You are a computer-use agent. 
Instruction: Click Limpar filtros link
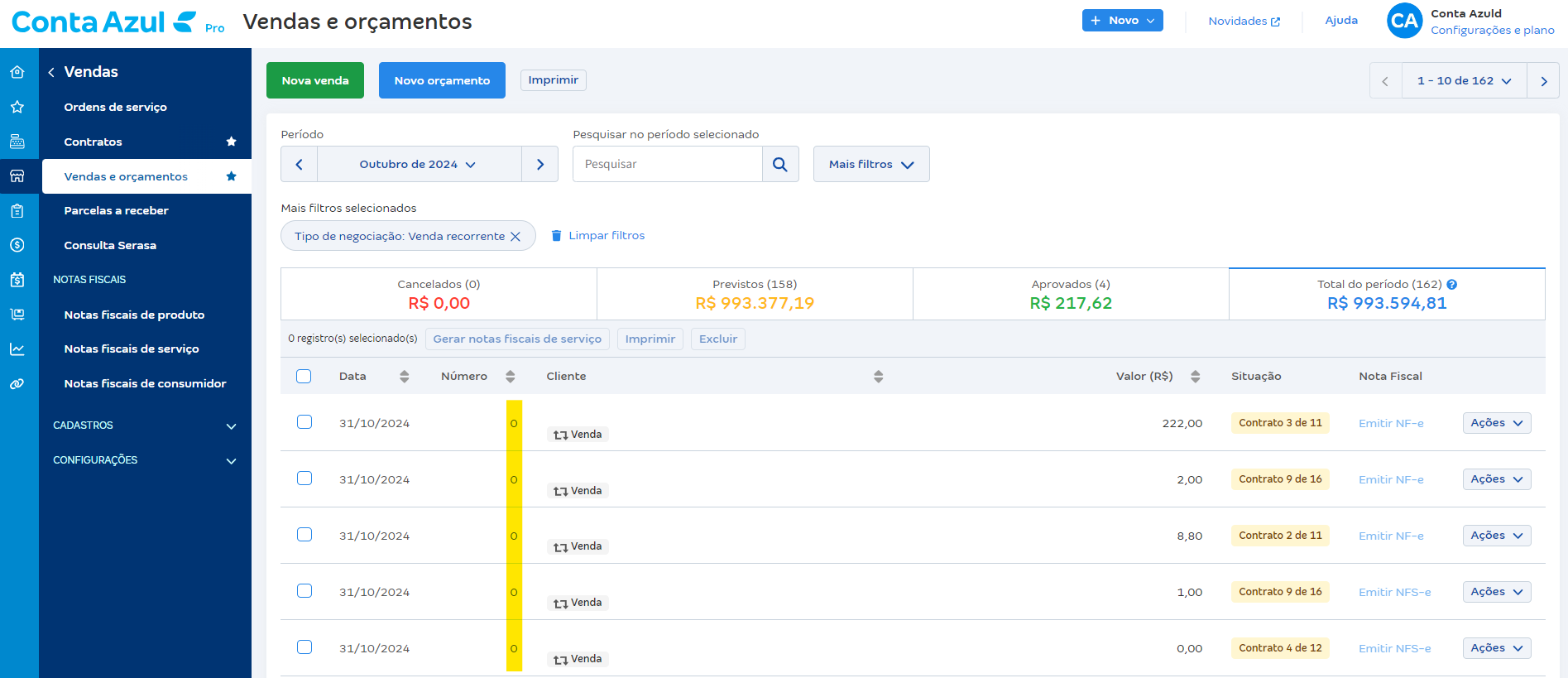[598, 236]
